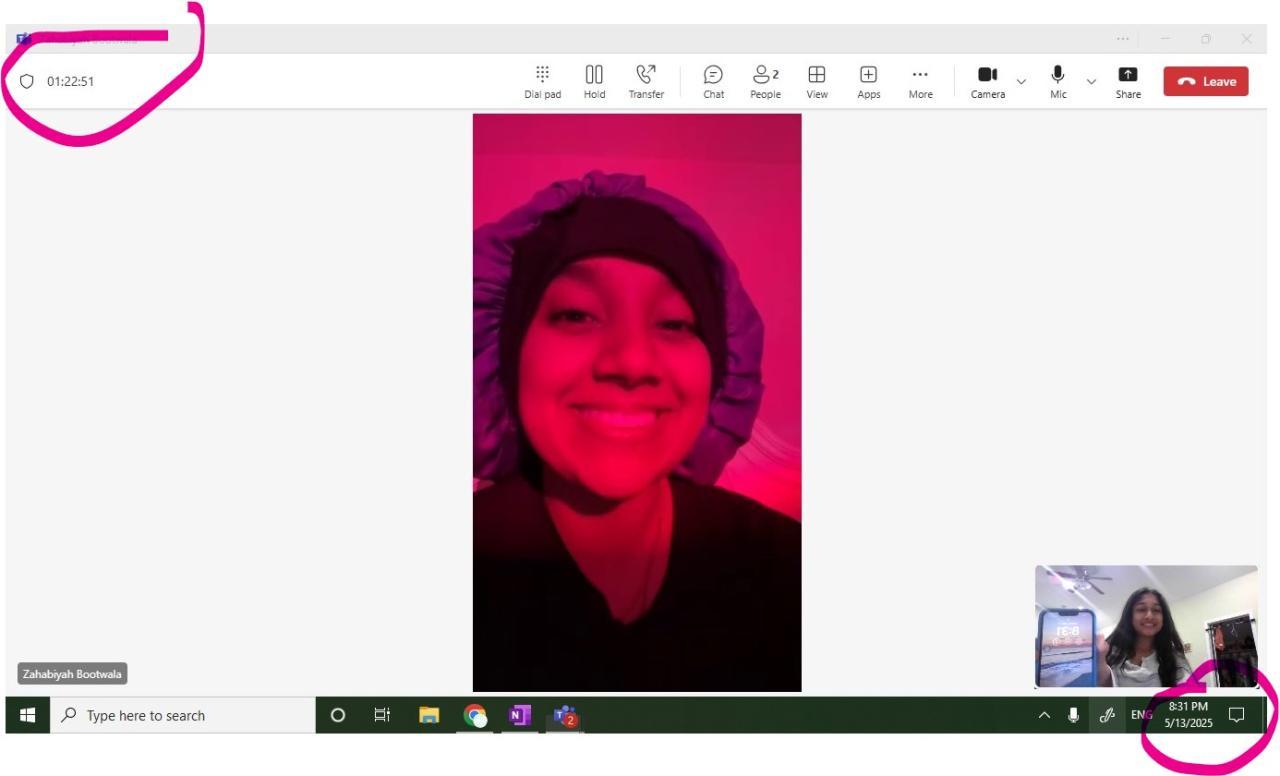Toggle the Camera off
Viewport: 1280px width, 776px height.
pyautogui.click(x=987, y=80)
